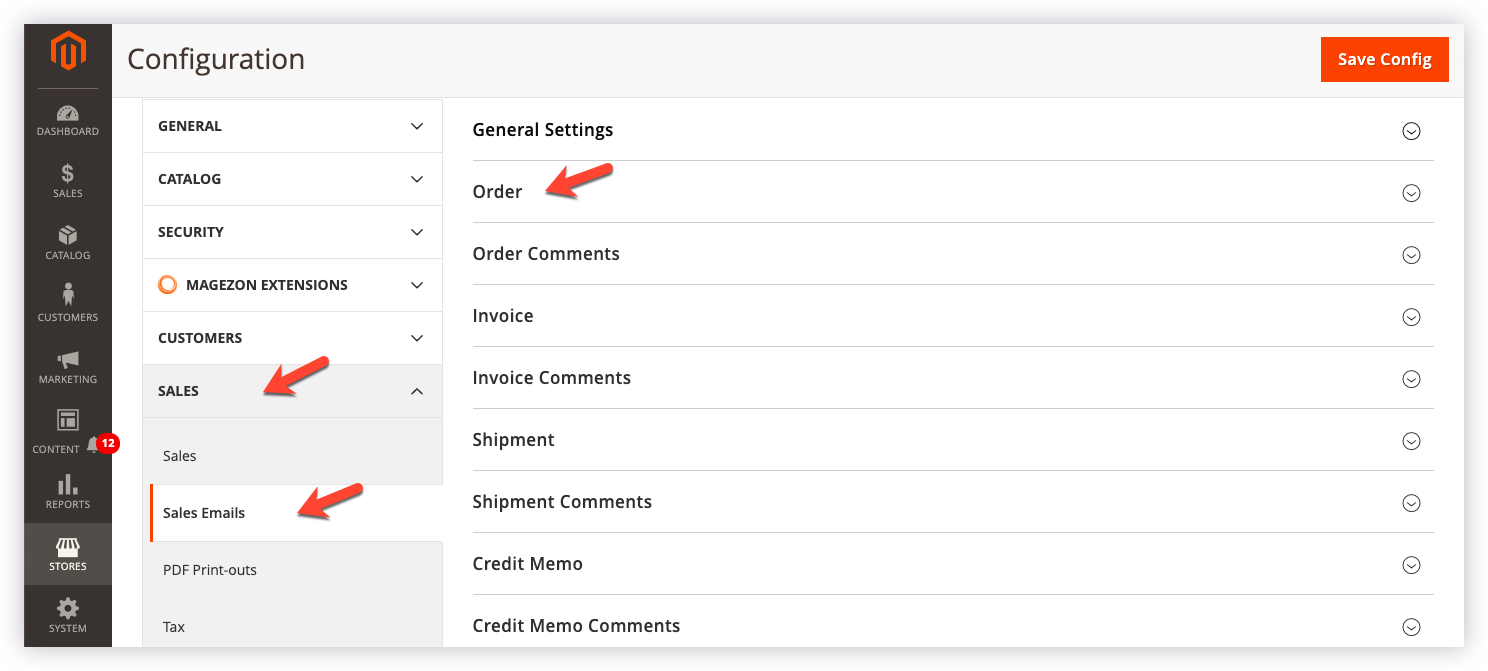Click the Magento logo icon
The width and height of the screenshot is (1488, 671).
click(x=68, y=52)
